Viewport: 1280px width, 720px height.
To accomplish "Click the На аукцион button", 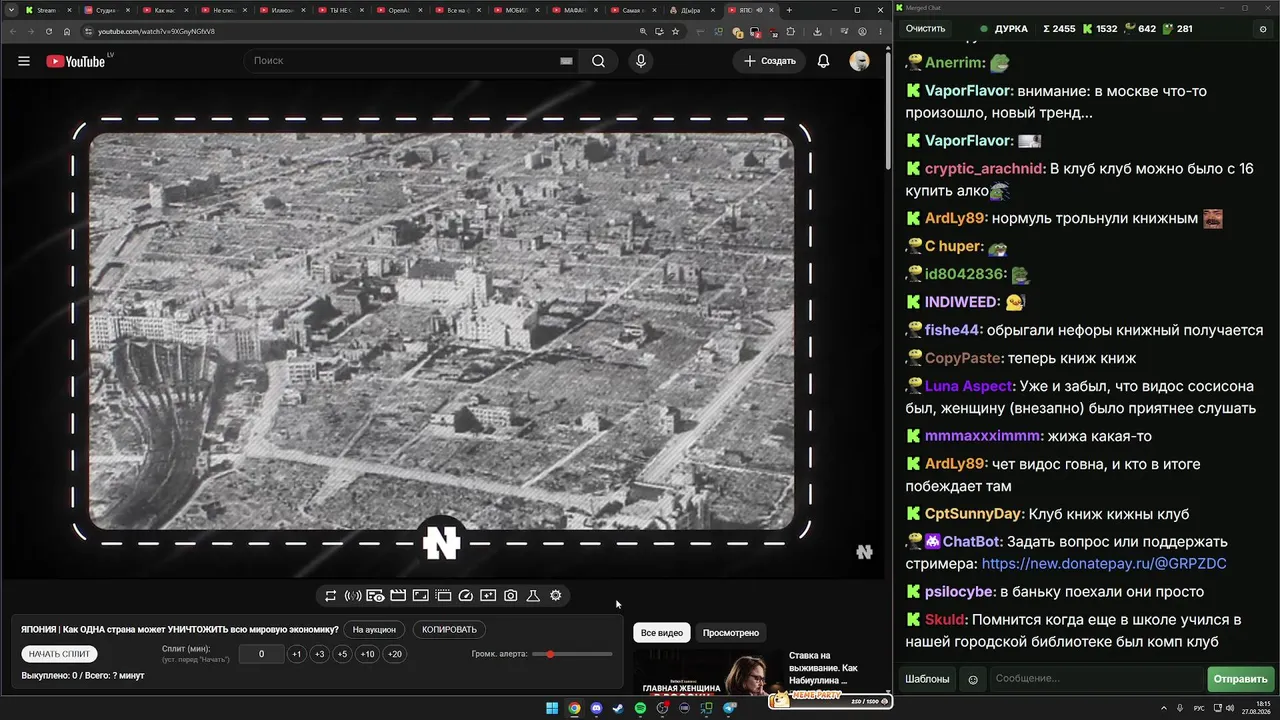I will click(375, 630).
